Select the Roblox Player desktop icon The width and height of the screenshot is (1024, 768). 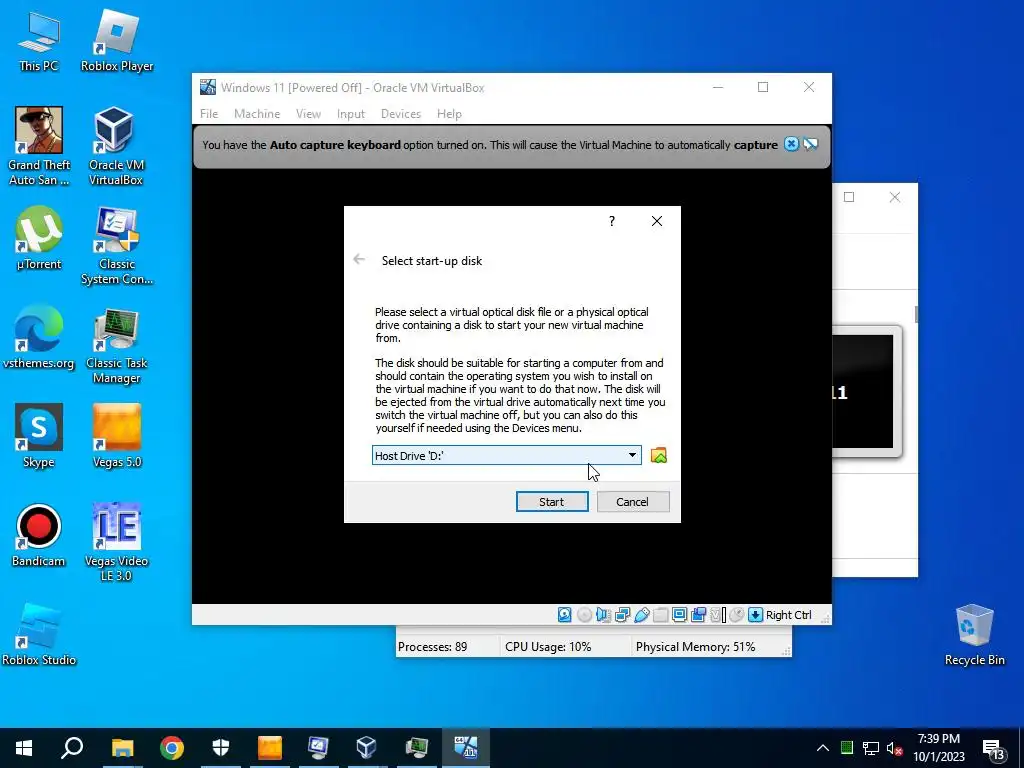117,40
